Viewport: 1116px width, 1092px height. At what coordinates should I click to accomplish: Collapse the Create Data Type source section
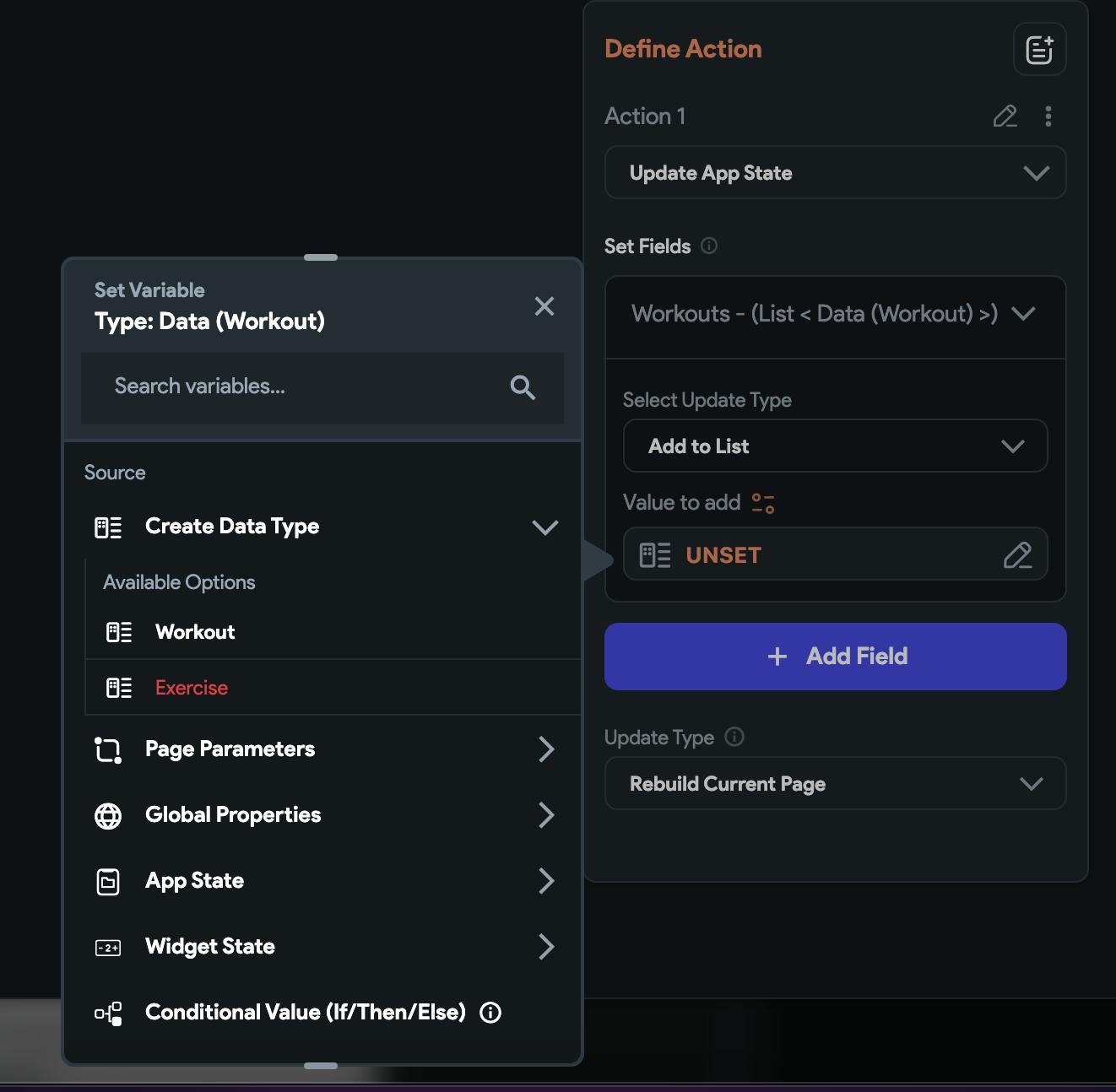544,527
